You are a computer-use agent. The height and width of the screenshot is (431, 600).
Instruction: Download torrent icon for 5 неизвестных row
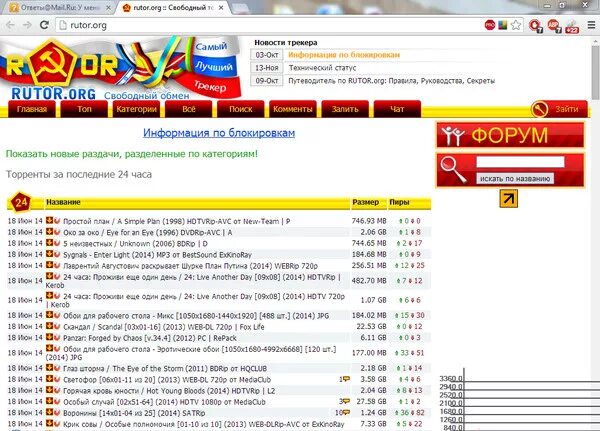coord(49,243)
